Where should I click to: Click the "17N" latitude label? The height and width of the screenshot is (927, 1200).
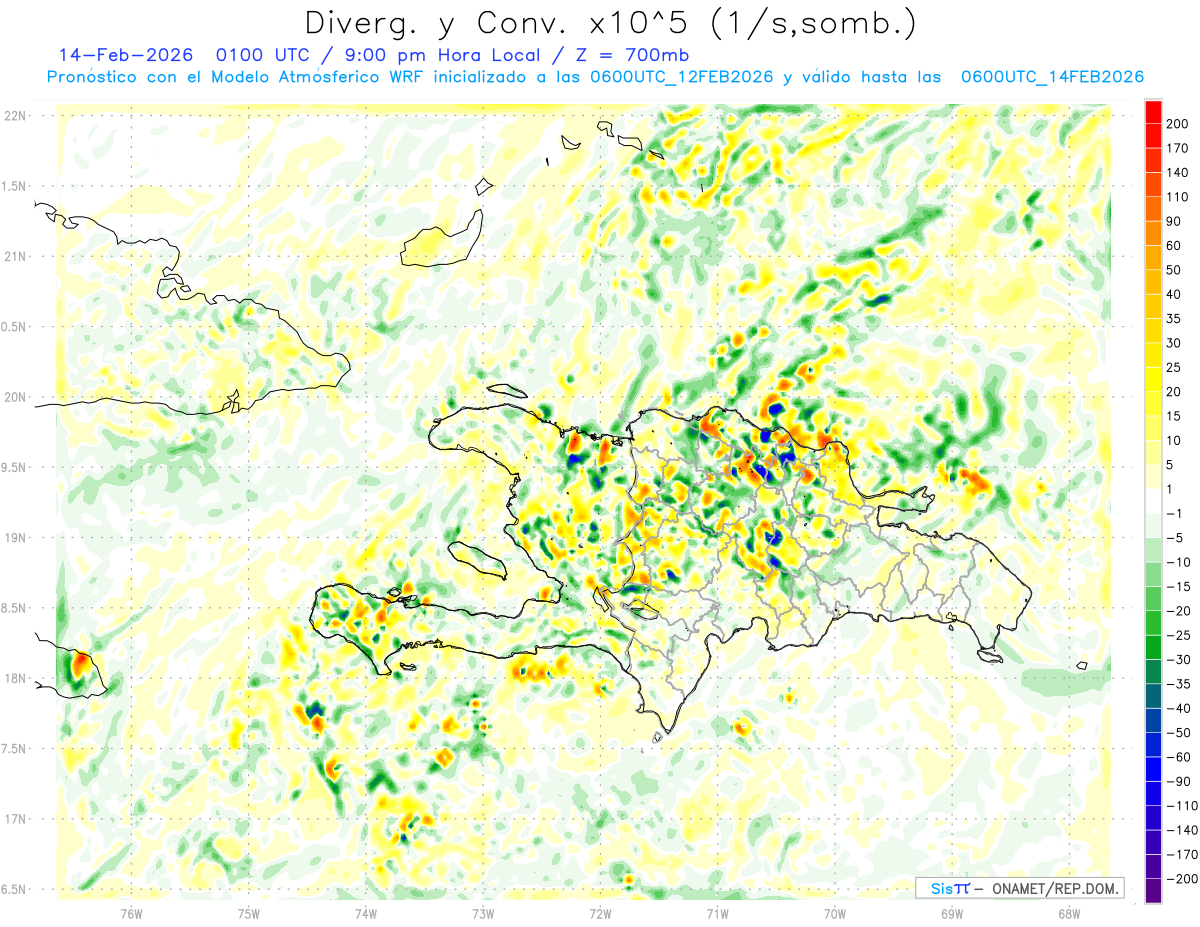pyautogui.click(x=15, y=820)
